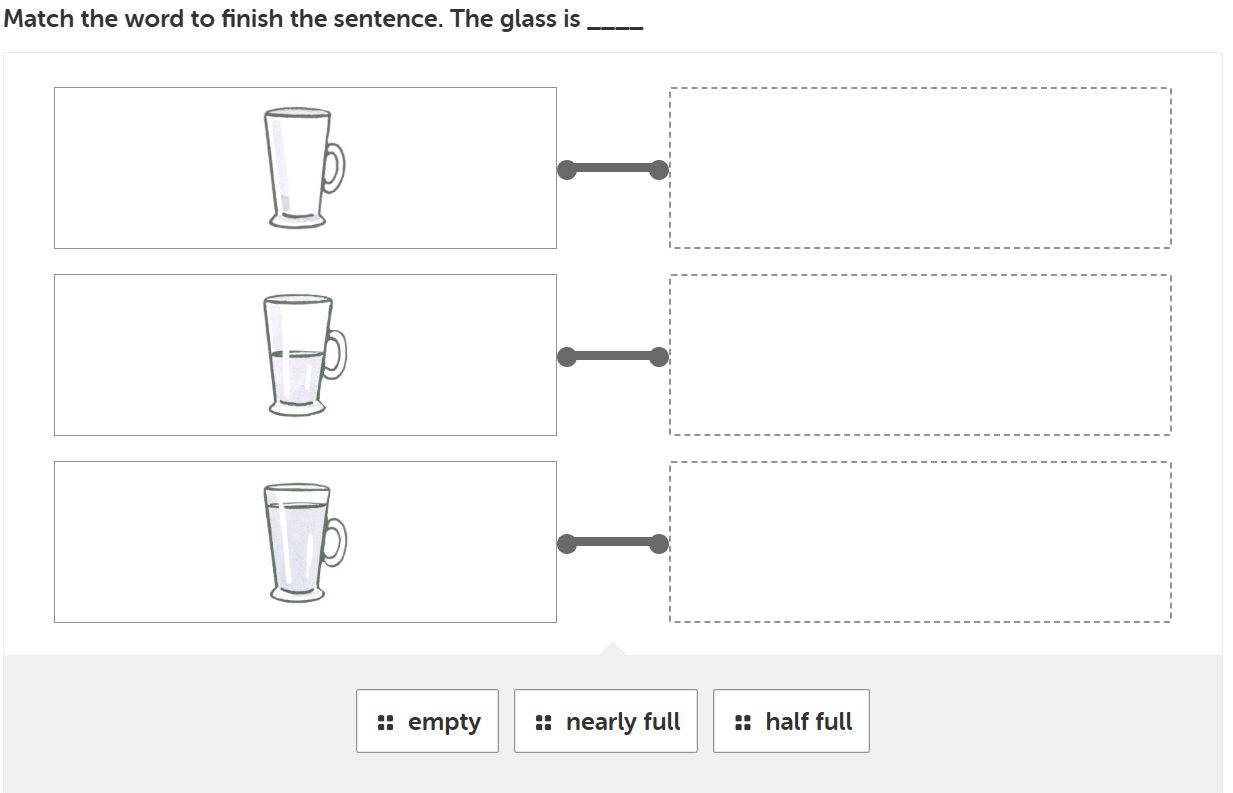This screenshot has height=793, width=1233.
Task: Pick the "half full" word label
Action: click(x=808, y=722)
